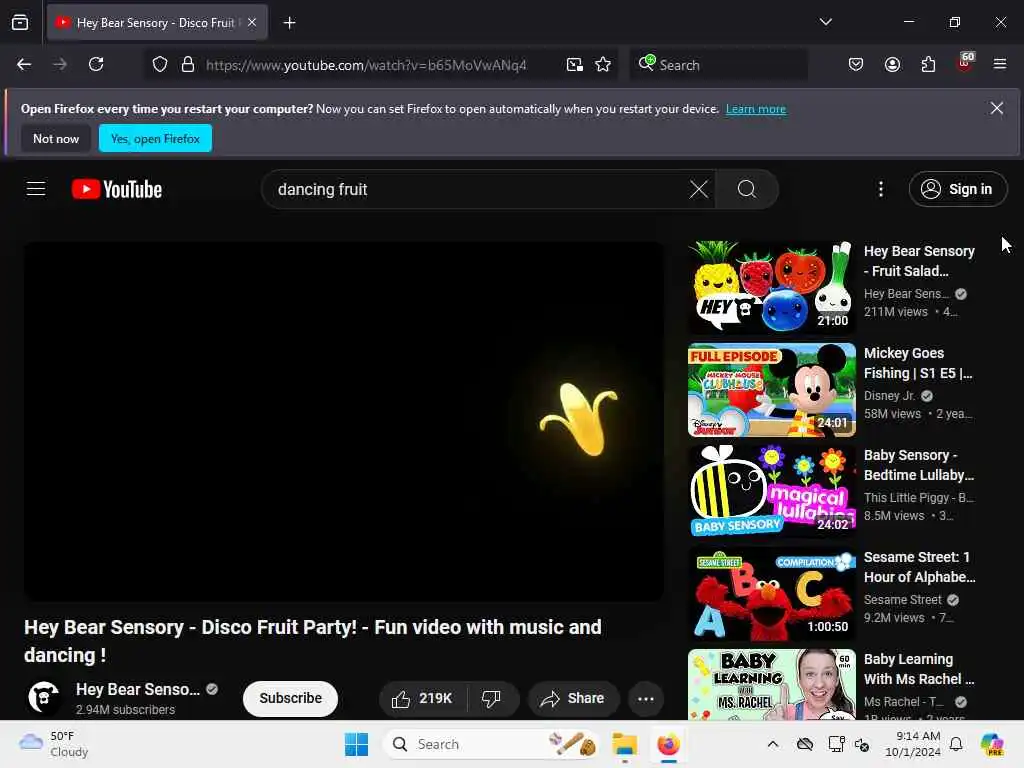Open Baby Learning With Ms Rachel title
This screenshot has width=1024, height=768.
tap(919, 669)
